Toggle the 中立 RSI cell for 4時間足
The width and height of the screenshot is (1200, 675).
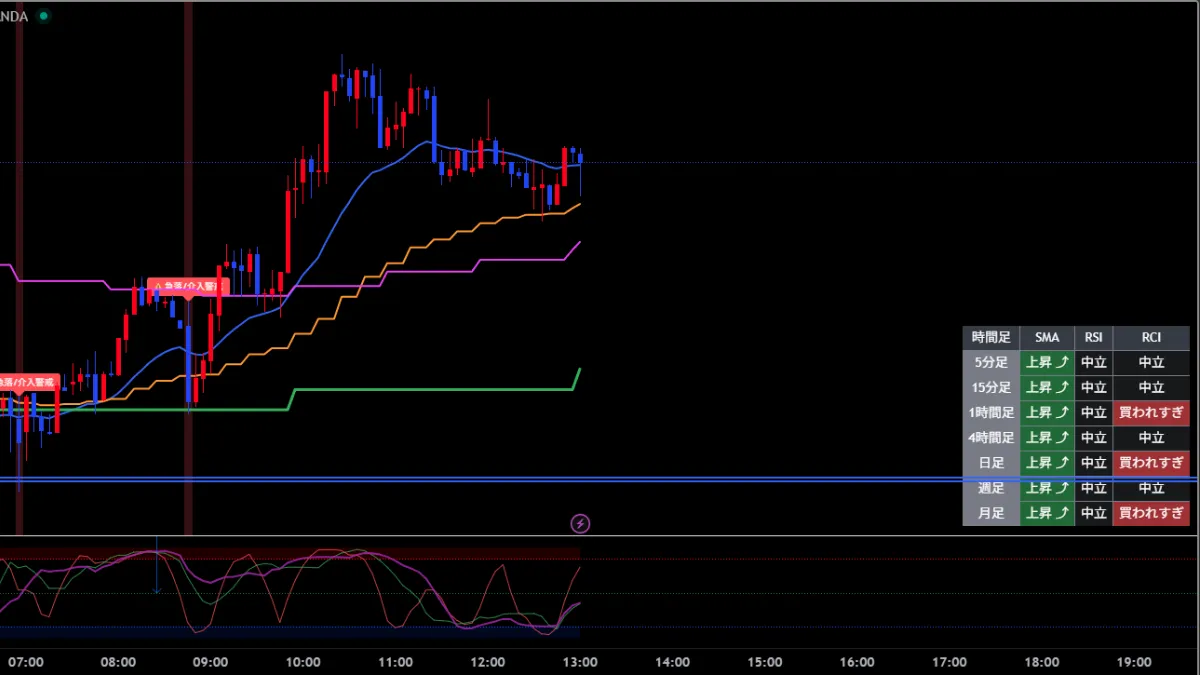1093,437
